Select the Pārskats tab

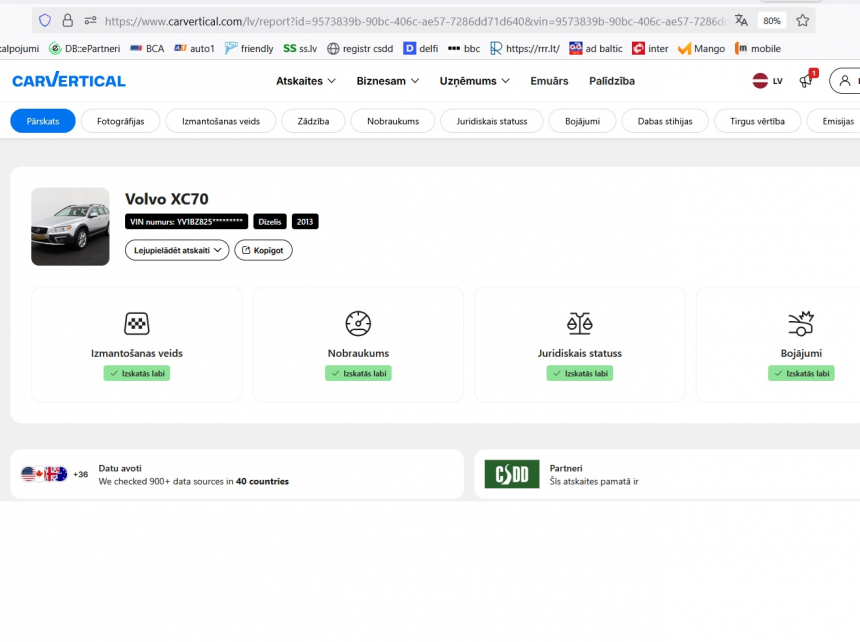tap(43, 121)
